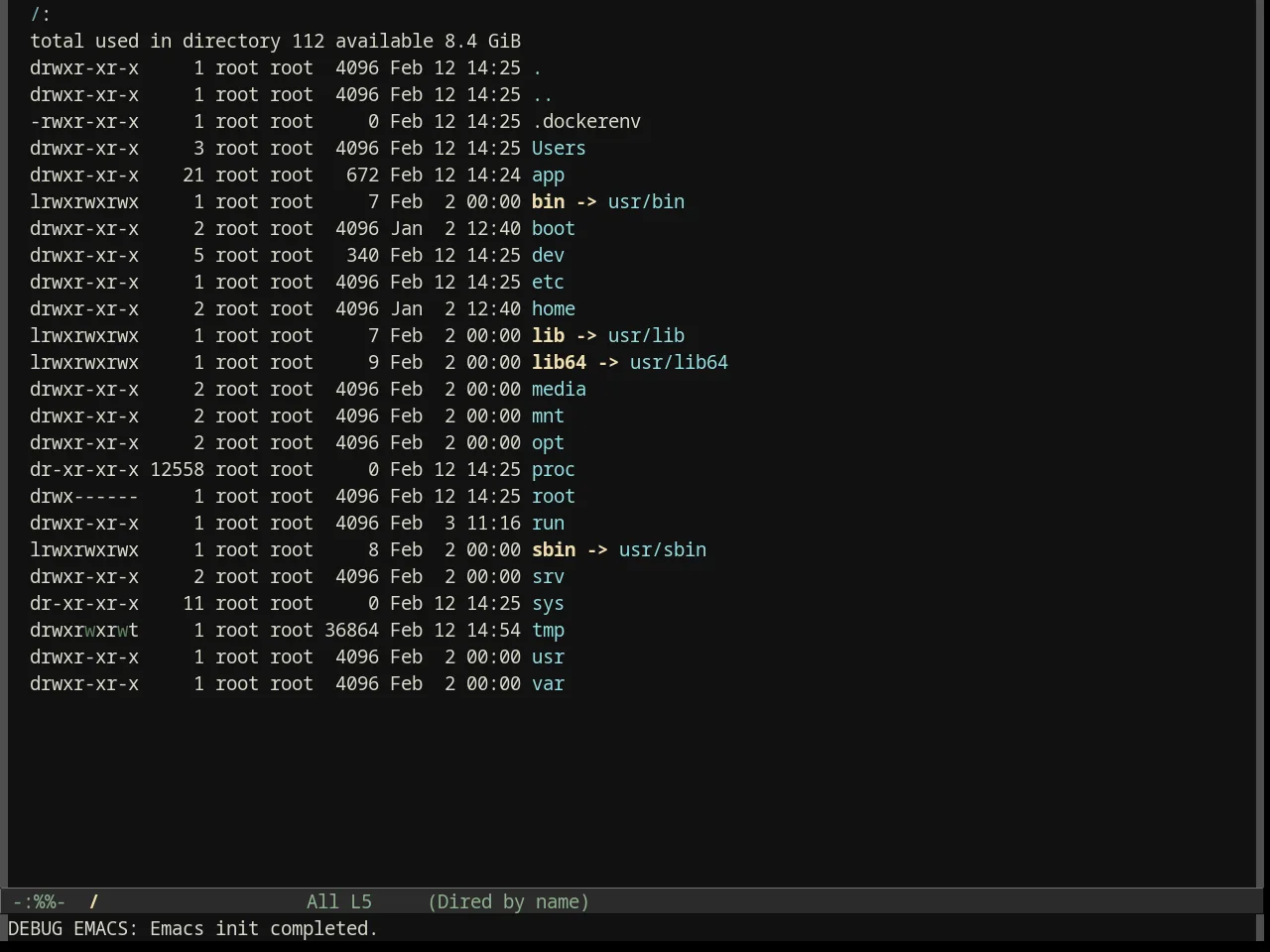Open the dev directory entry

click(x=548, y=255)
